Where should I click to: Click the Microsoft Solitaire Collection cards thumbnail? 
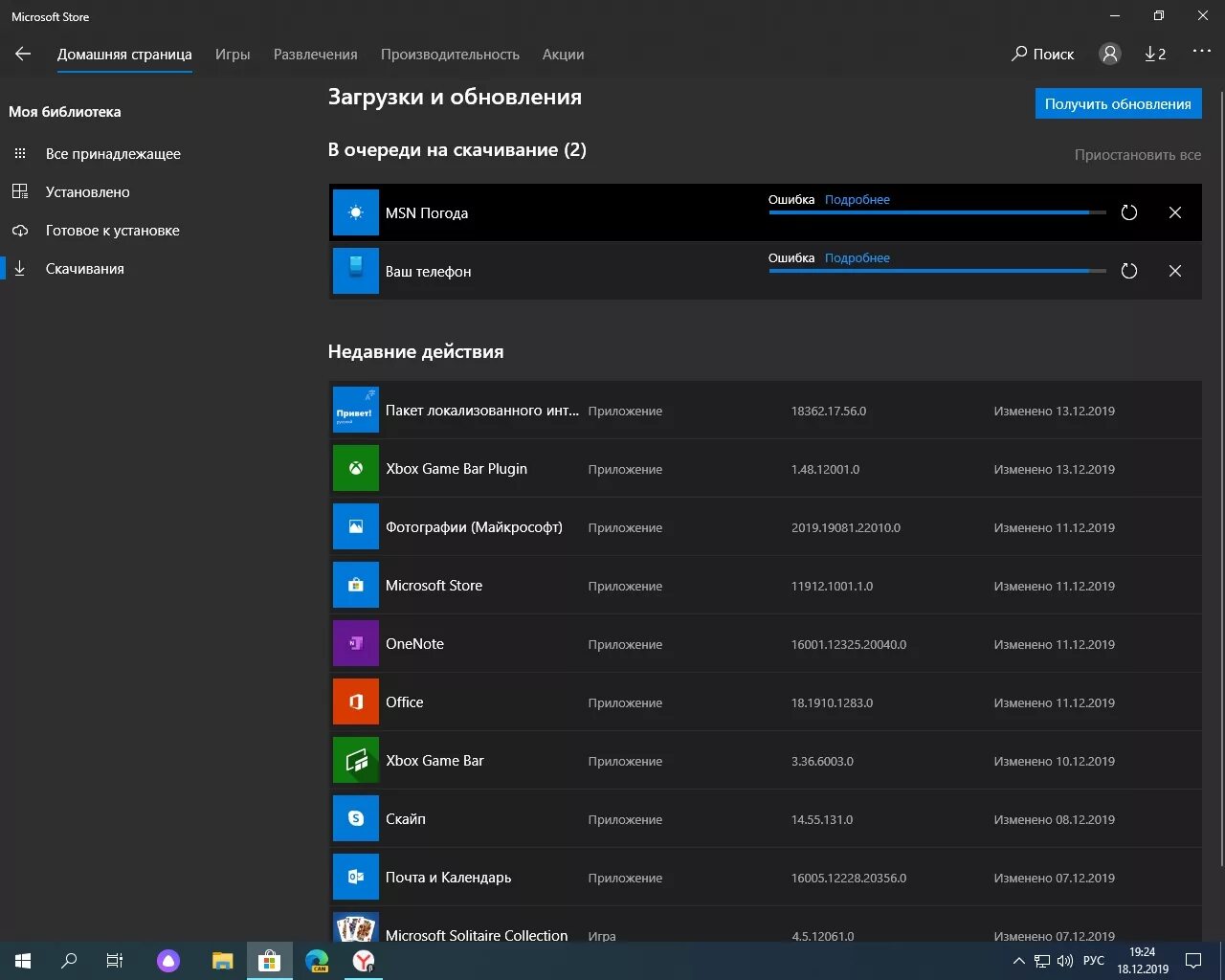coord(356,927)
